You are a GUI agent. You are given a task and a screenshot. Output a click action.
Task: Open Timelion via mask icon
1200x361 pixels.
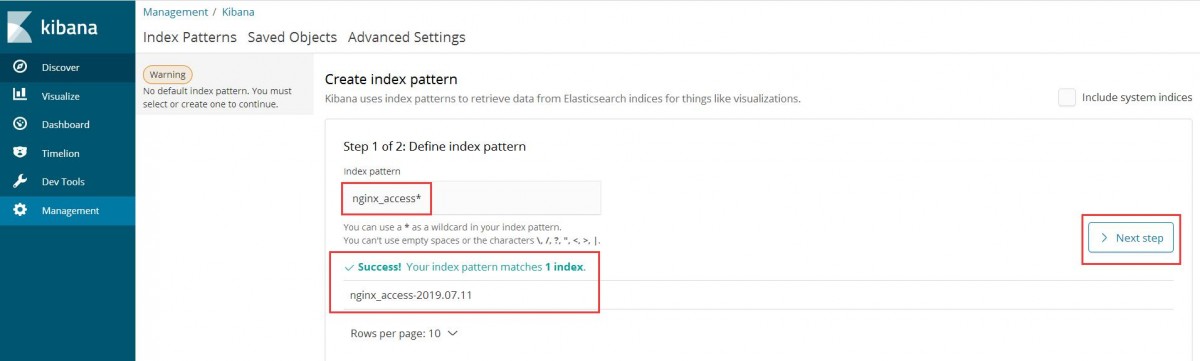point(20,153)
